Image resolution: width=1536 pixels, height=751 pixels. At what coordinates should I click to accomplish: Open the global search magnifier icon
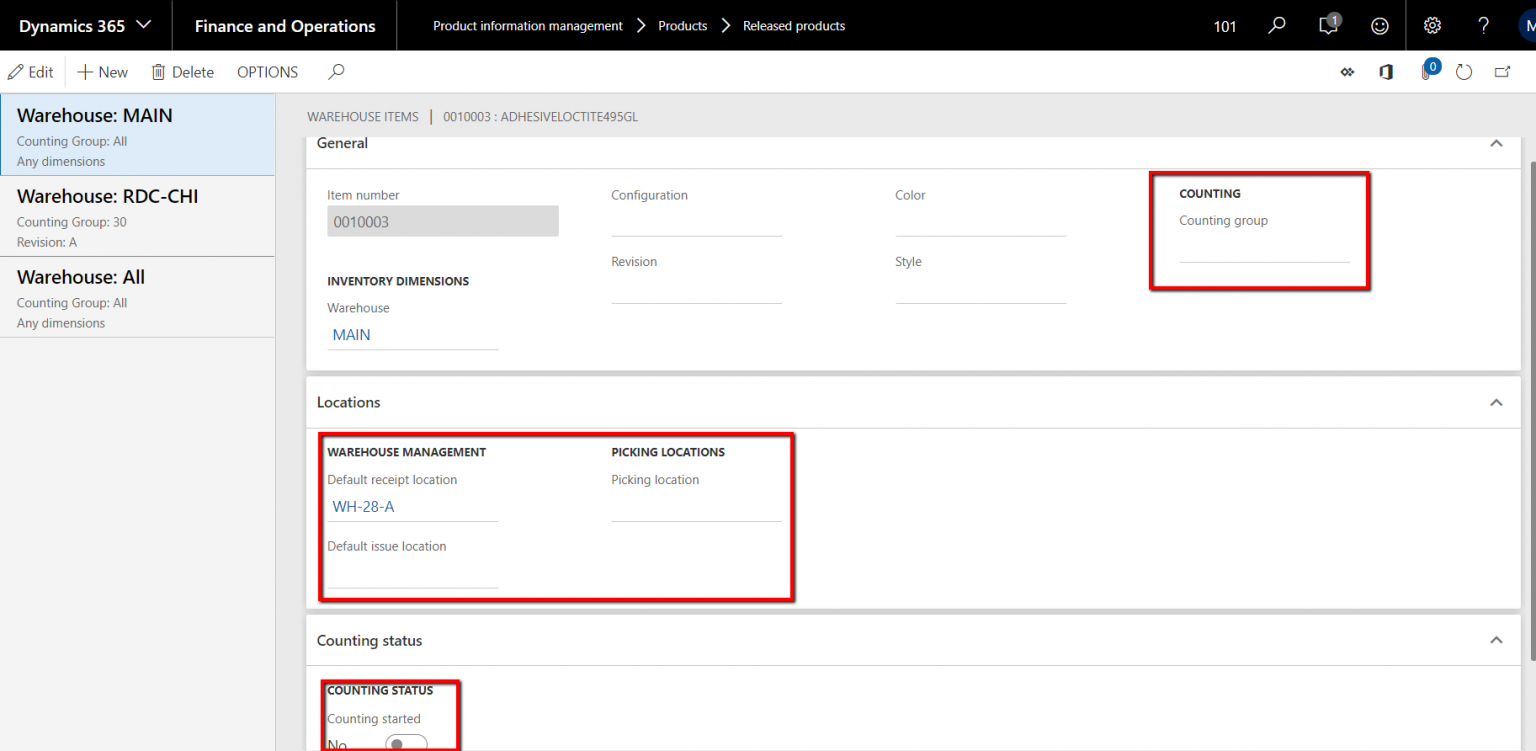(1277, 26)
